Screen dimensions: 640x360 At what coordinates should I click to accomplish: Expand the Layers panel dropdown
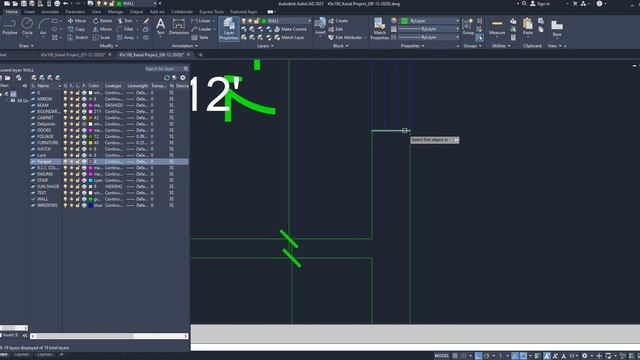click(265, 46)
